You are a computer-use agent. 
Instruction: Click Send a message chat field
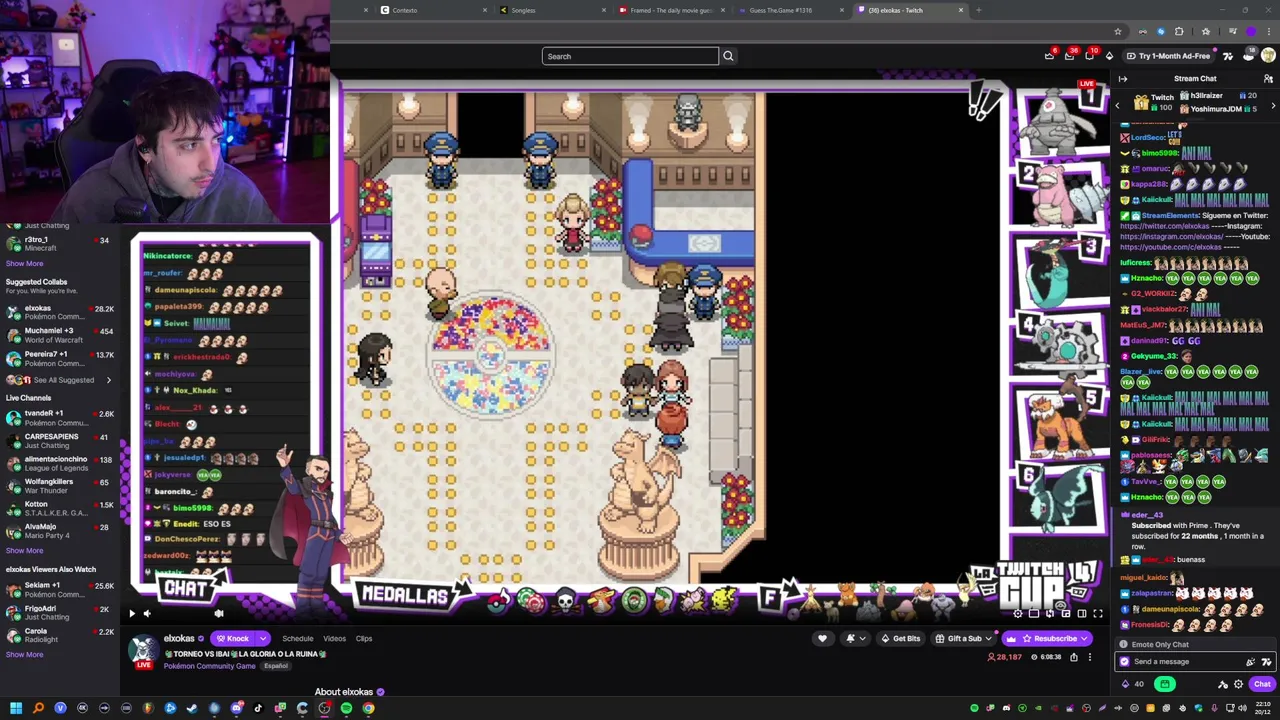(1195, 661)
